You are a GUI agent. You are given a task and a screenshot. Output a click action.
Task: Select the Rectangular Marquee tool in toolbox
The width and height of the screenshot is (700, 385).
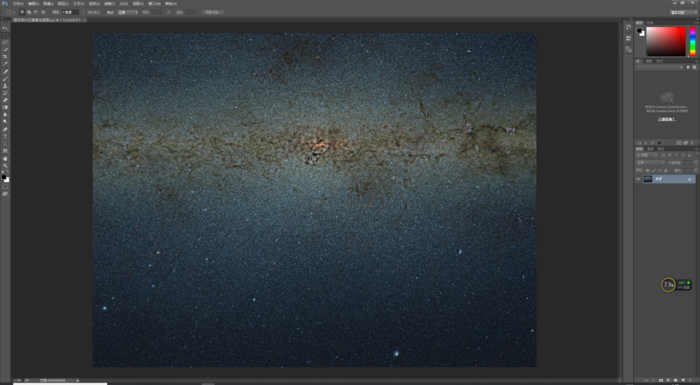coord(5,35)
